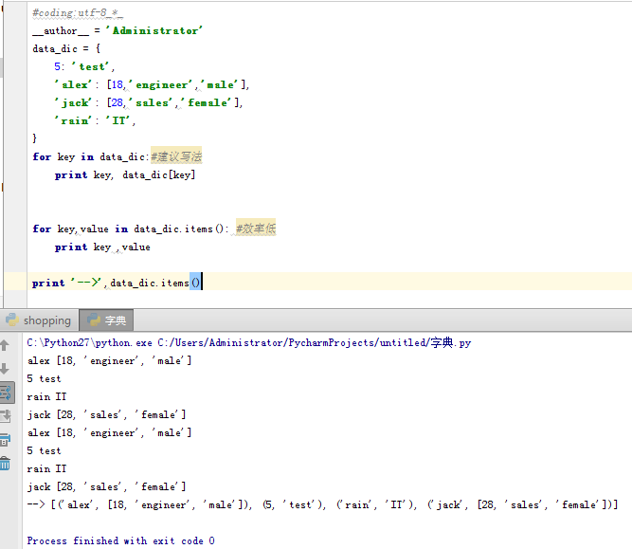Click the 'alex' key line in the editor
The image size is (632, 549).
152,85
